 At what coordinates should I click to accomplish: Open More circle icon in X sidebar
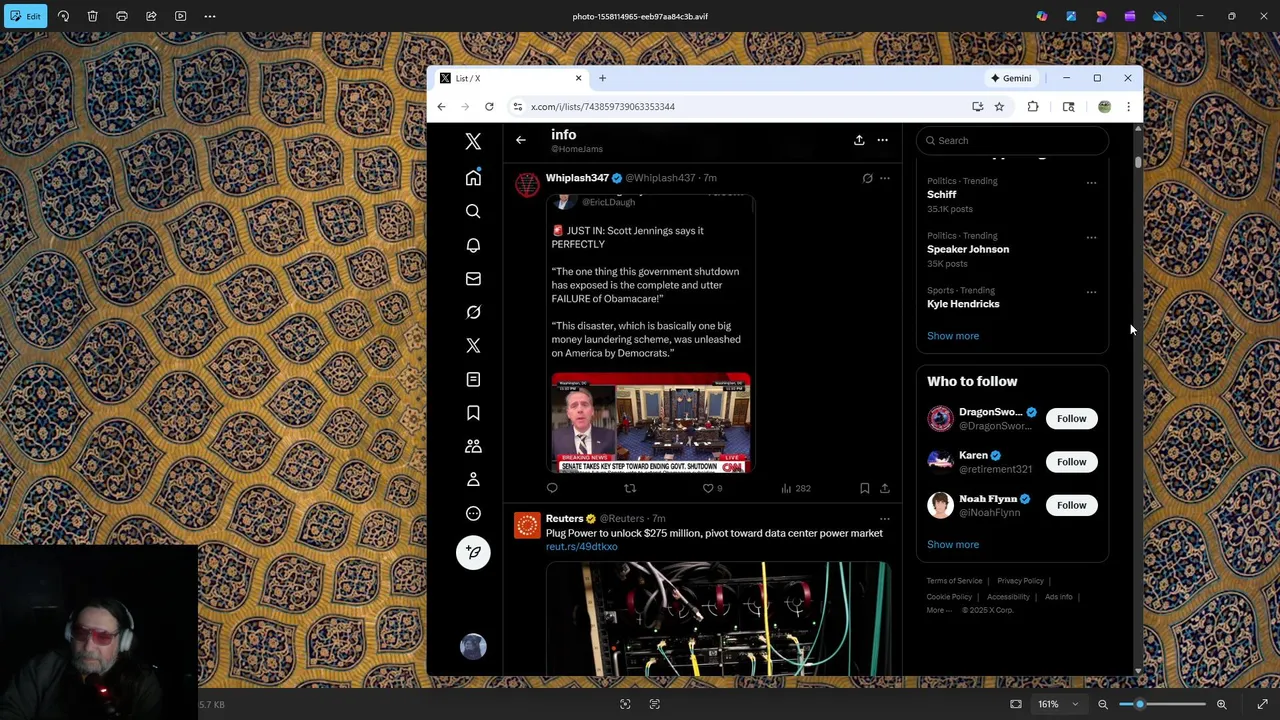pos(473,513)
